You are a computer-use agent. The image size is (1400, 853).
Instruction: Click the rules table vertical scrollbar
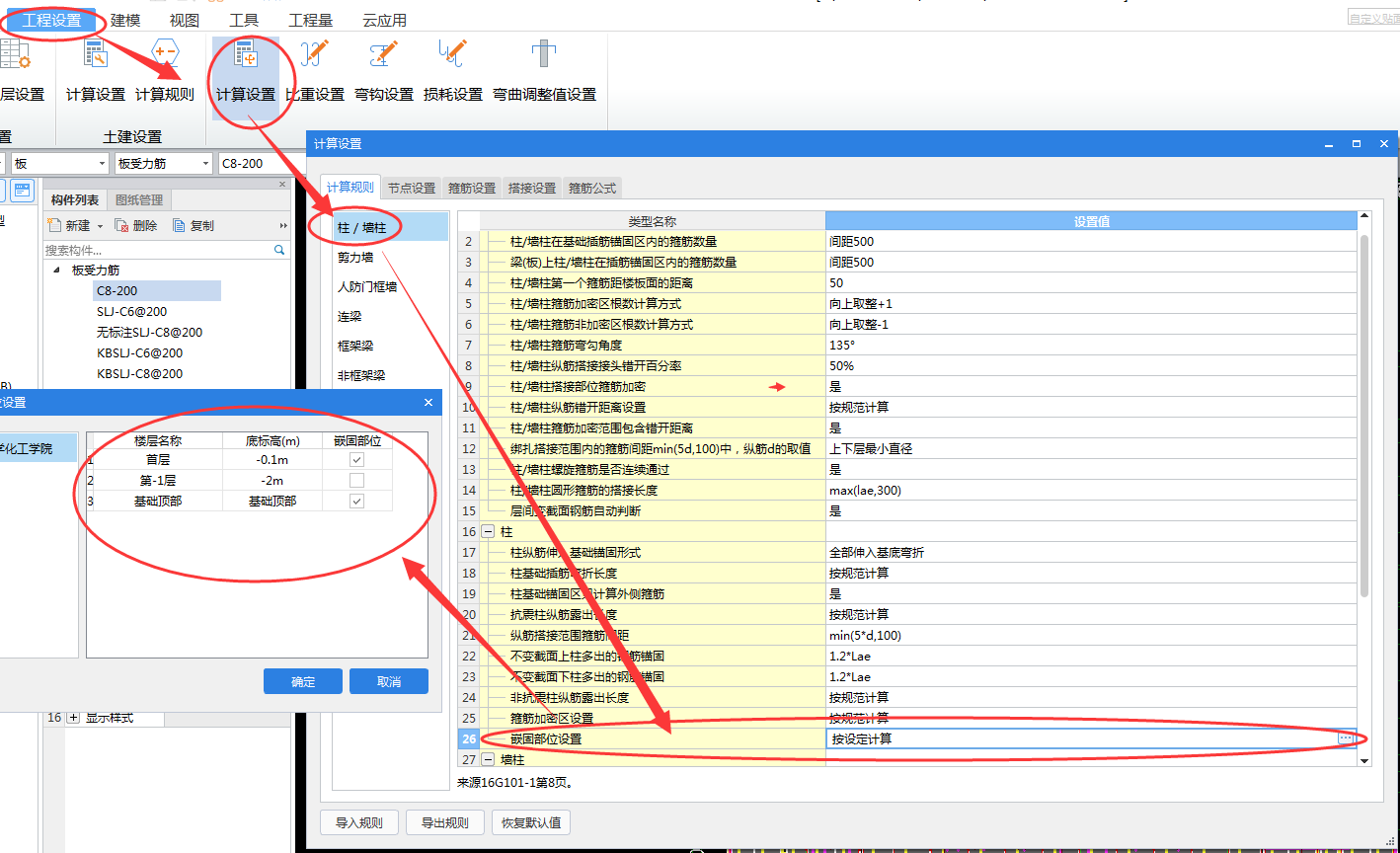1364,415
